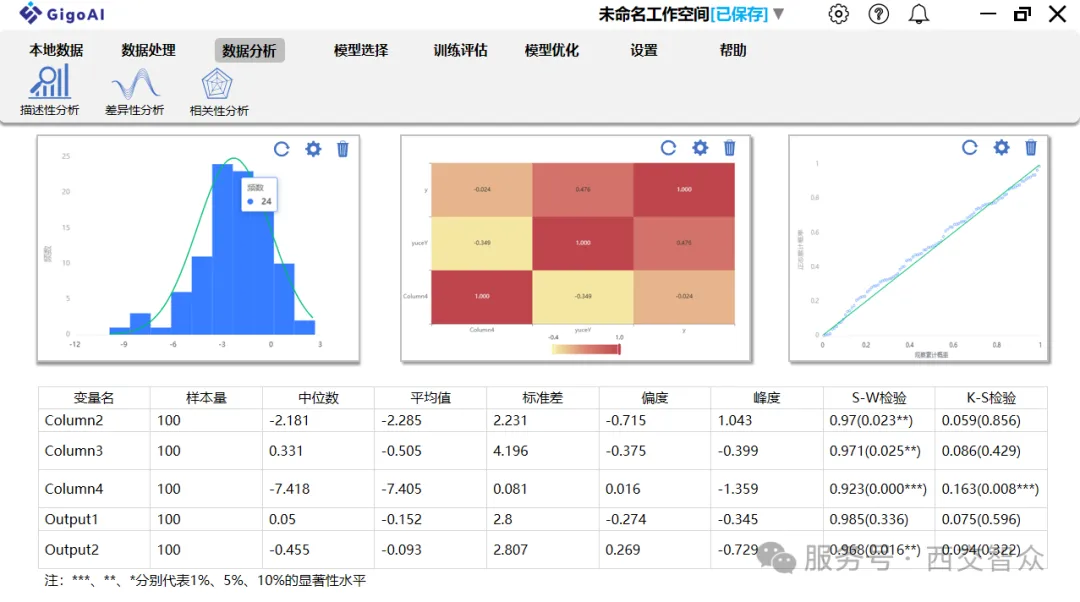Delete the Q-Q plot chart
Viewport: 1080px width, 602px height.
click(1031, 147)
